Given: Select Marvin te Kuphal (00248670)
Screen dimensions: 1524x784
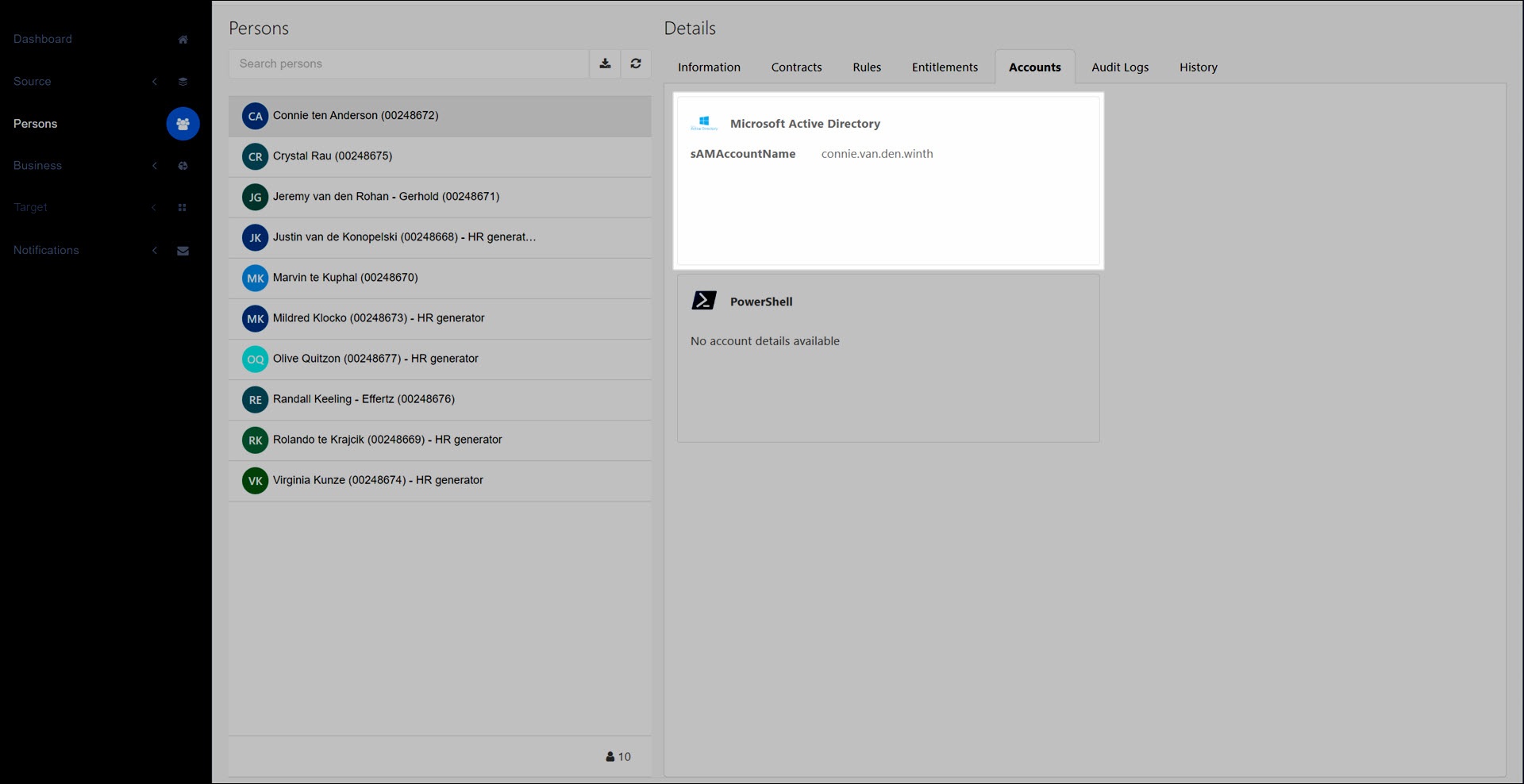Looking at the screenshot, I should [440, 278].
